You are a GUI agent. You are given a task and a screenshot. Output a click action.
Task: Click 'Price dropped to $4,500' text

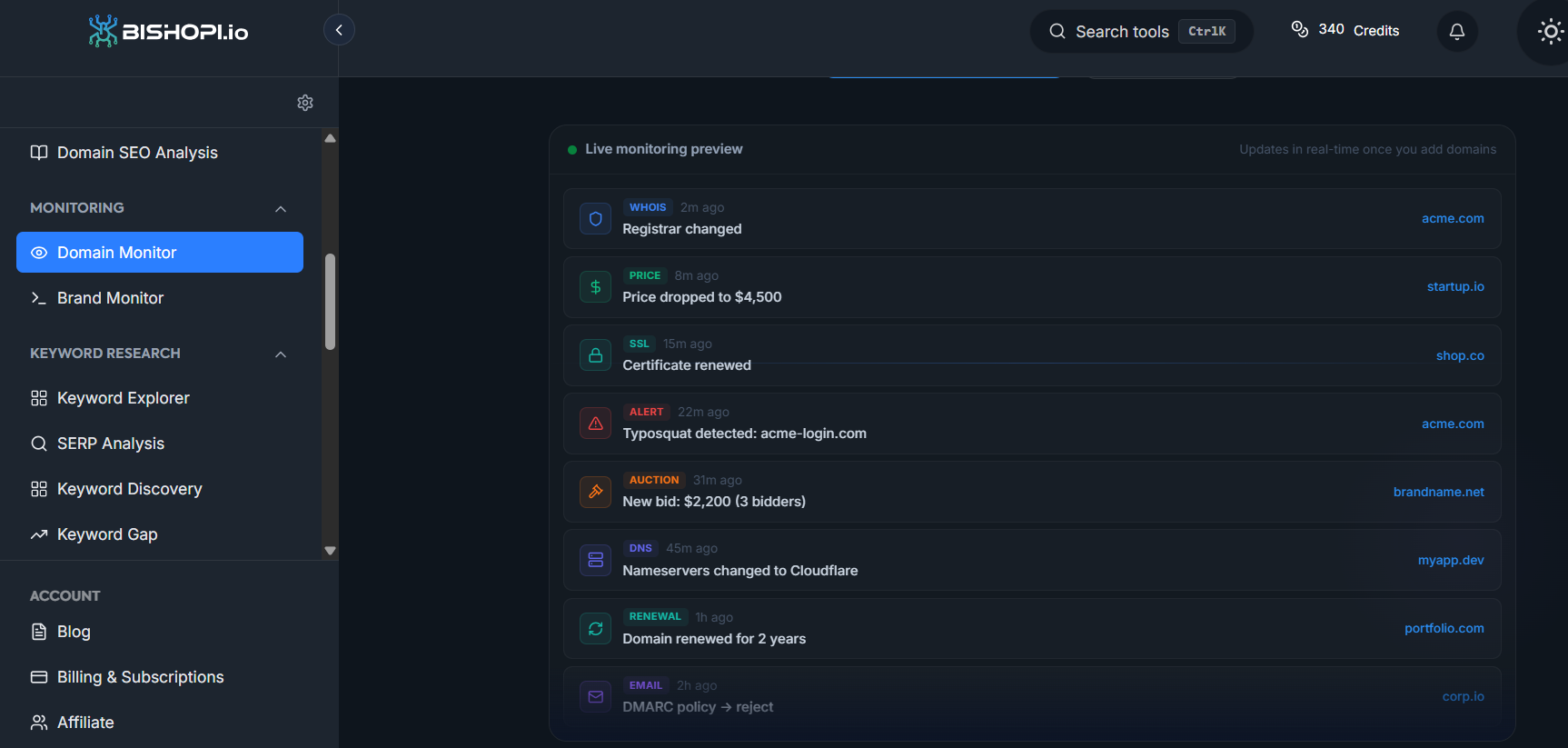click(x=702, y=297)
